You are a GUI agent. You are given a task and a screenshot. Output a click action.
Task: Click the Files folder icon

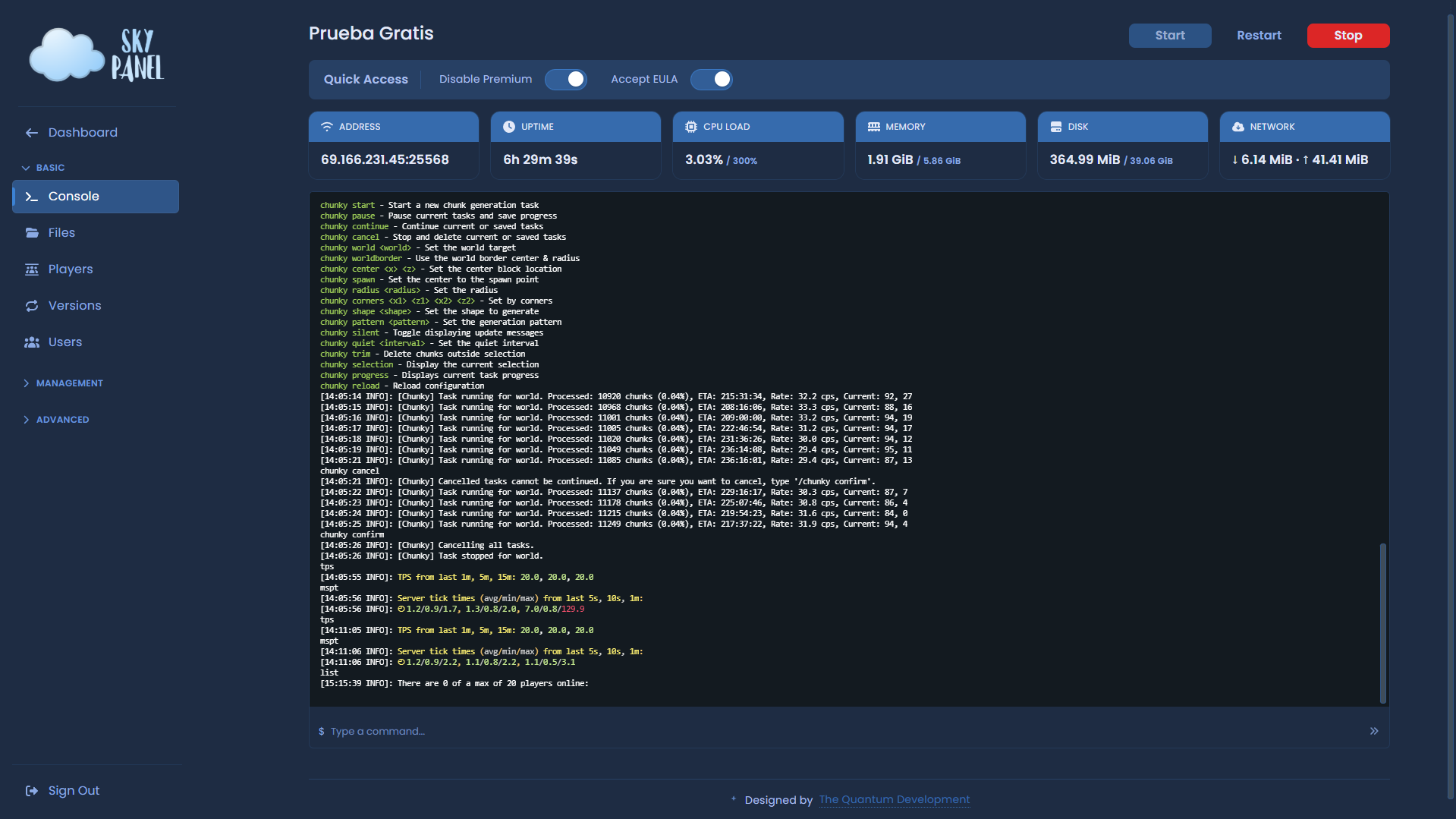[x=32, y=233]
